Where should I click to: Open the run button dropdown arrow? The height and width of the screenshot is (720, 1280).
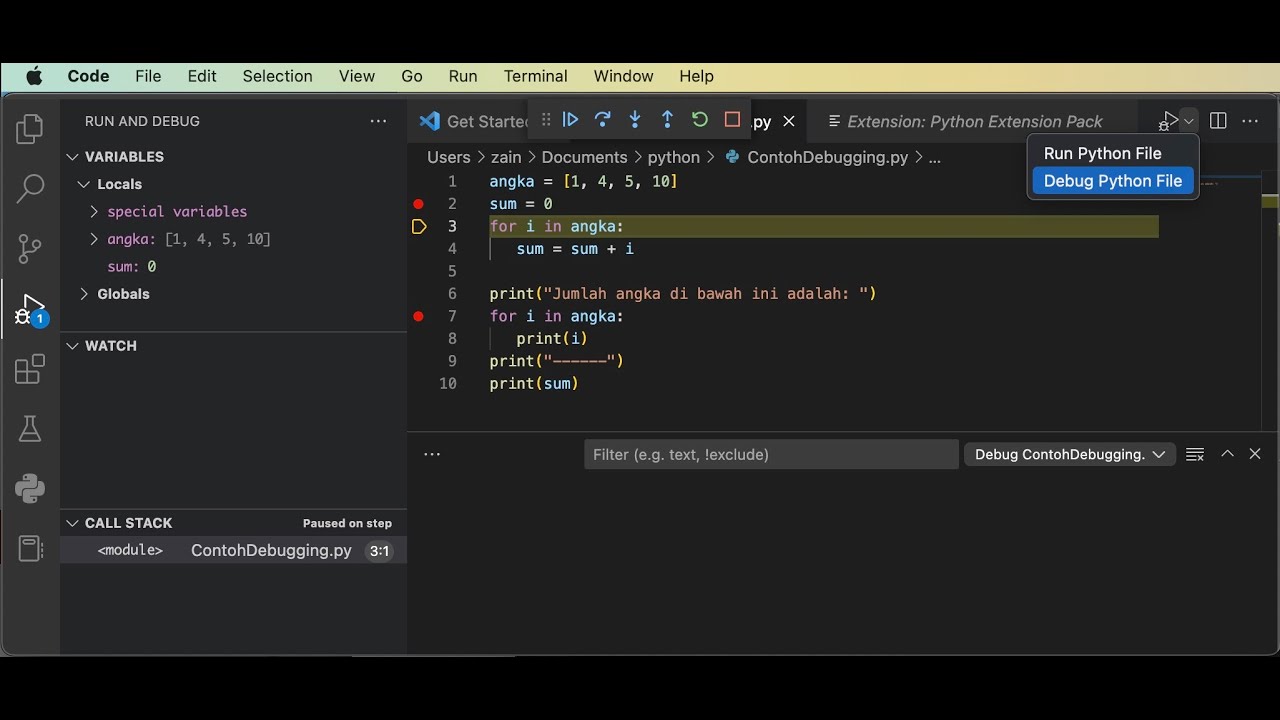[1189, 121]
